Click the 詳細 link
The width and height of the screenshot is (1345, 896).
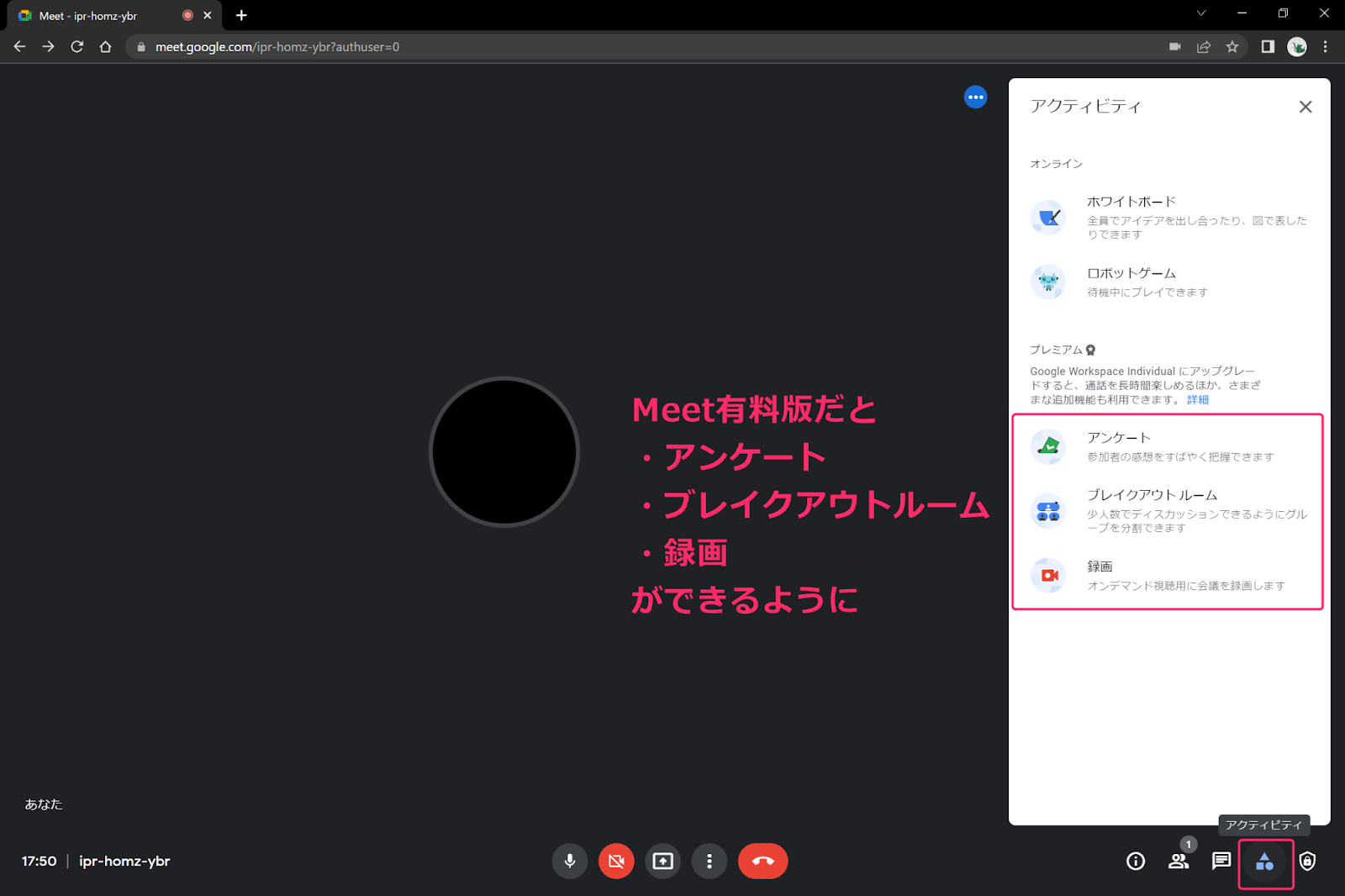point(1197,400)
